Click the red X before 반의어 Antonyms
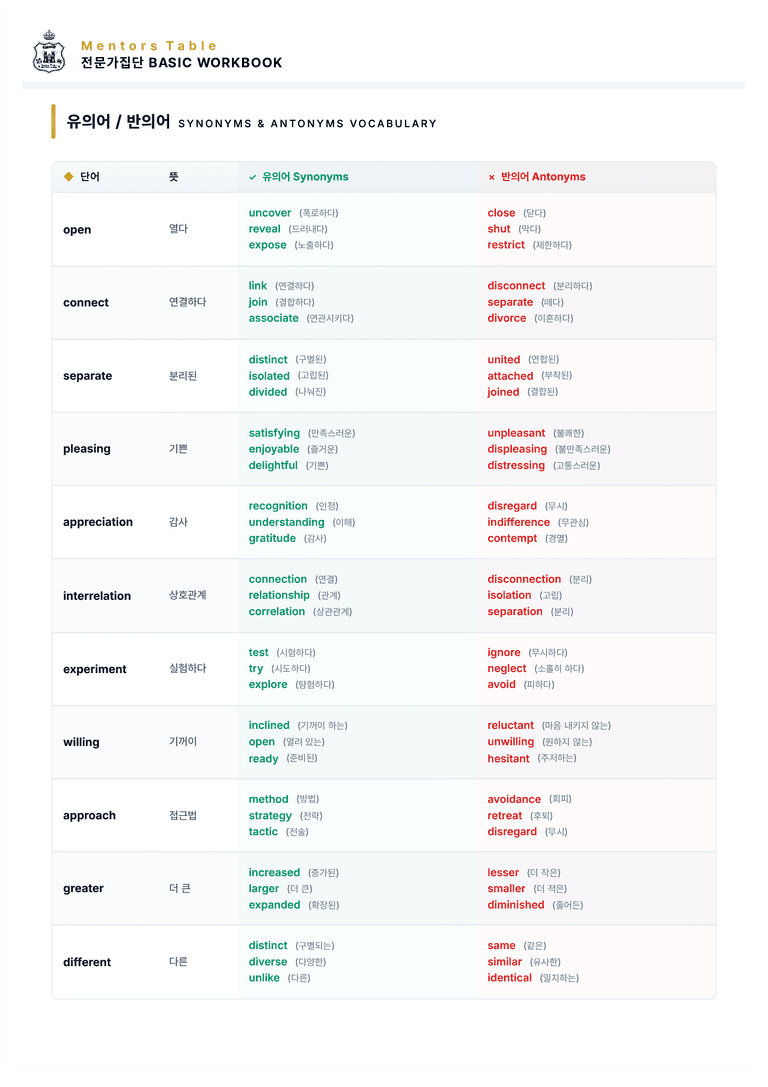This screenshot has height=1087, width=768. [491, 177]
